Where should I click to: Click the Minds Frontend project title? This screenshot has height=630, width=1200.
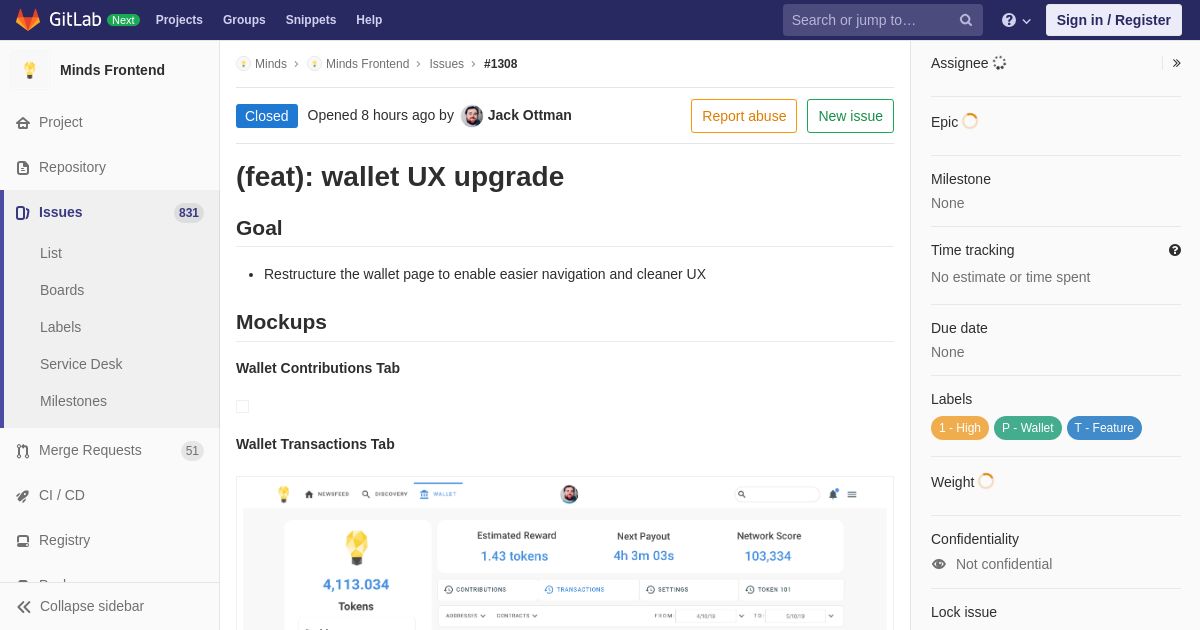tap(112, 70)
